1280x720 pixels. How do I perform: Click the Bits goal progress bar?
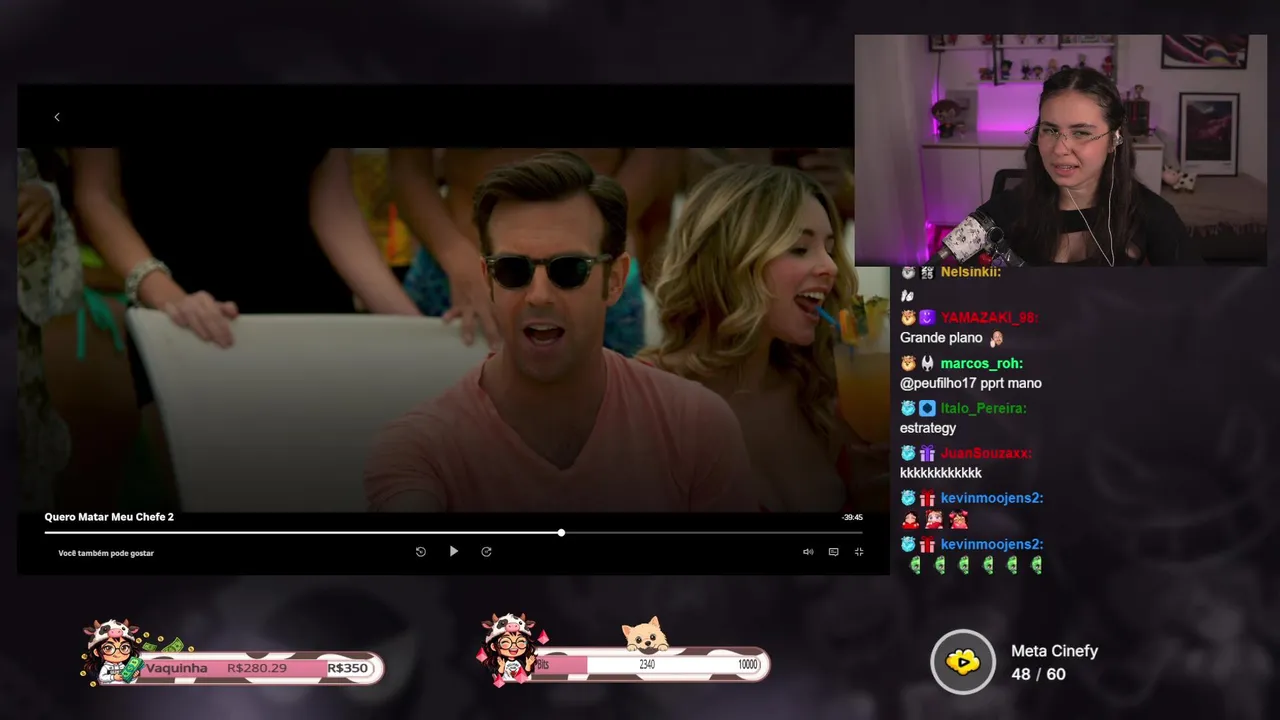coord(649,664)
